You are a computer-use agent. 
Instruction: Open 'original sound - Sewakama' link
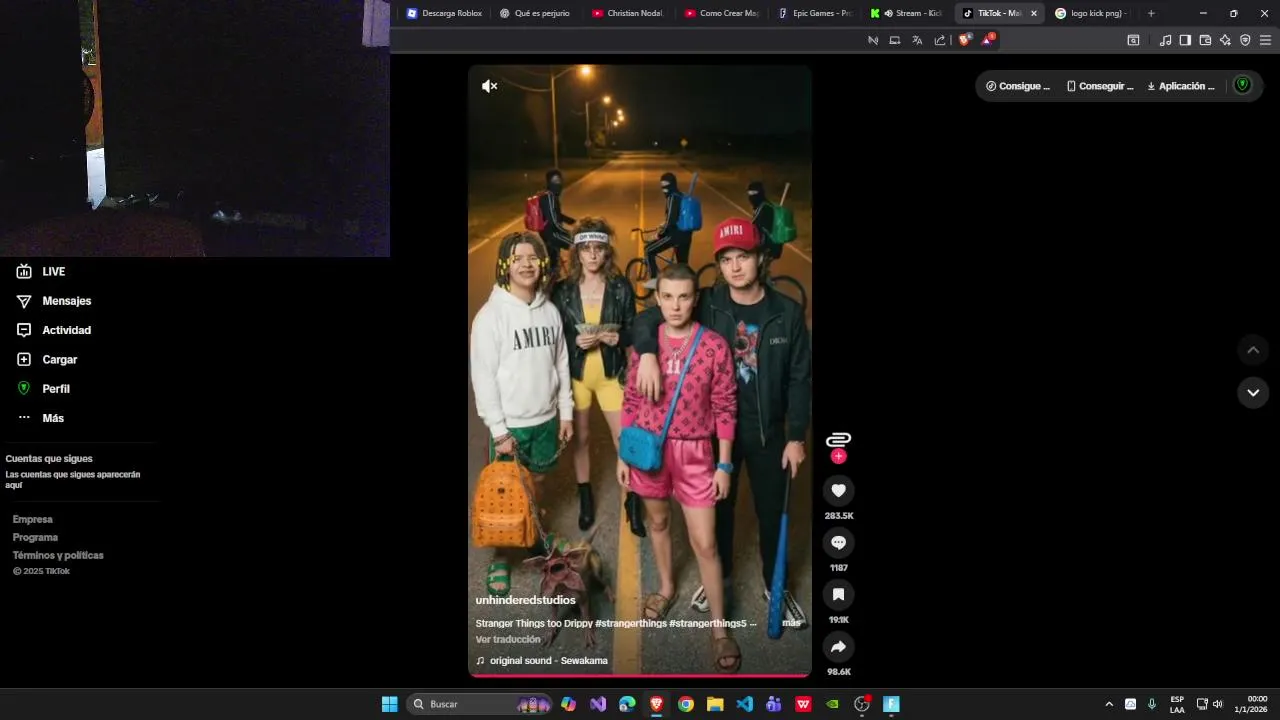[541, 661]
